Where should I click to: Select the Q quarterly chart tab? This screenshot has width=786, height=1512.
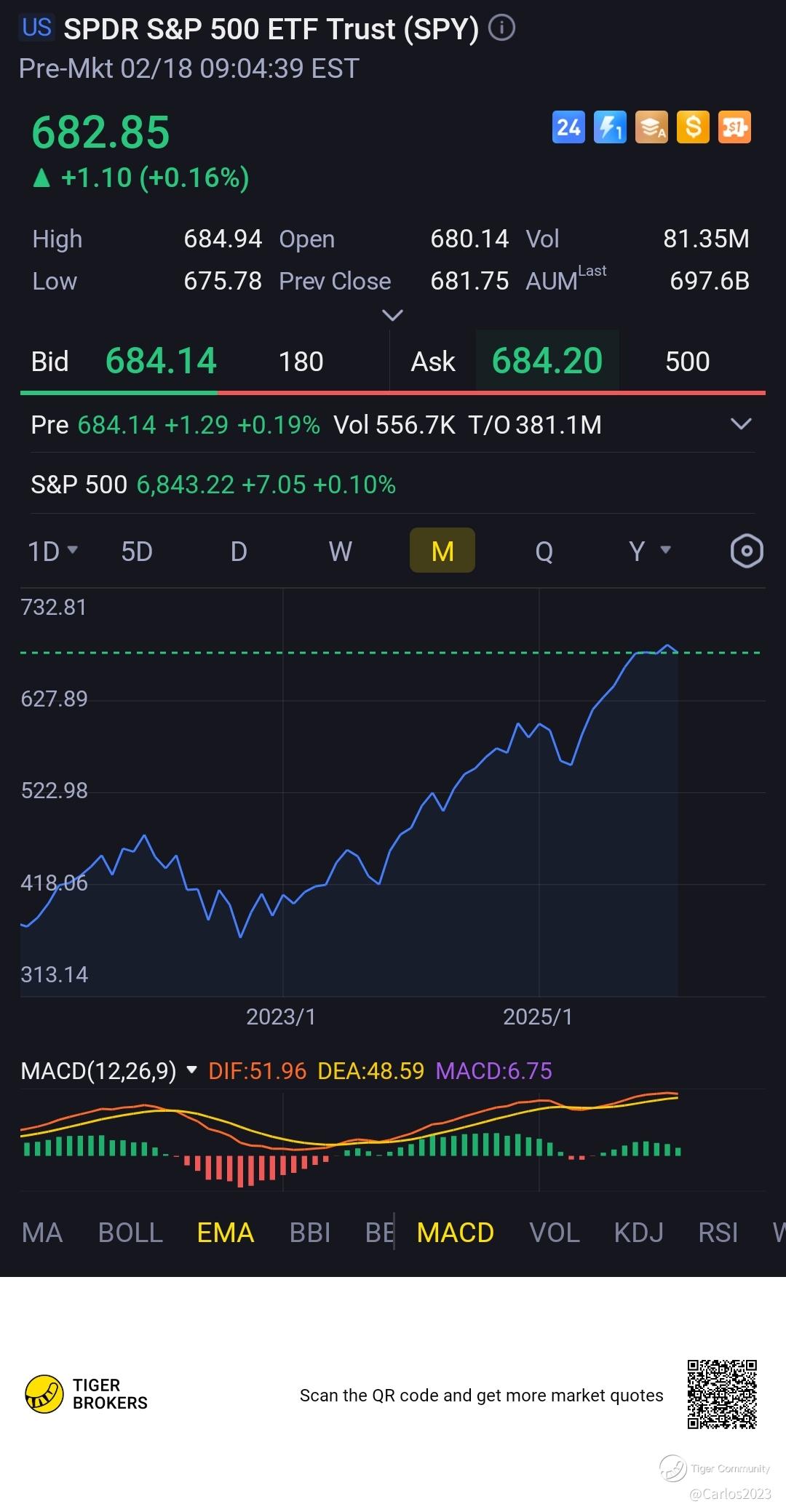[x=544, y=551]
